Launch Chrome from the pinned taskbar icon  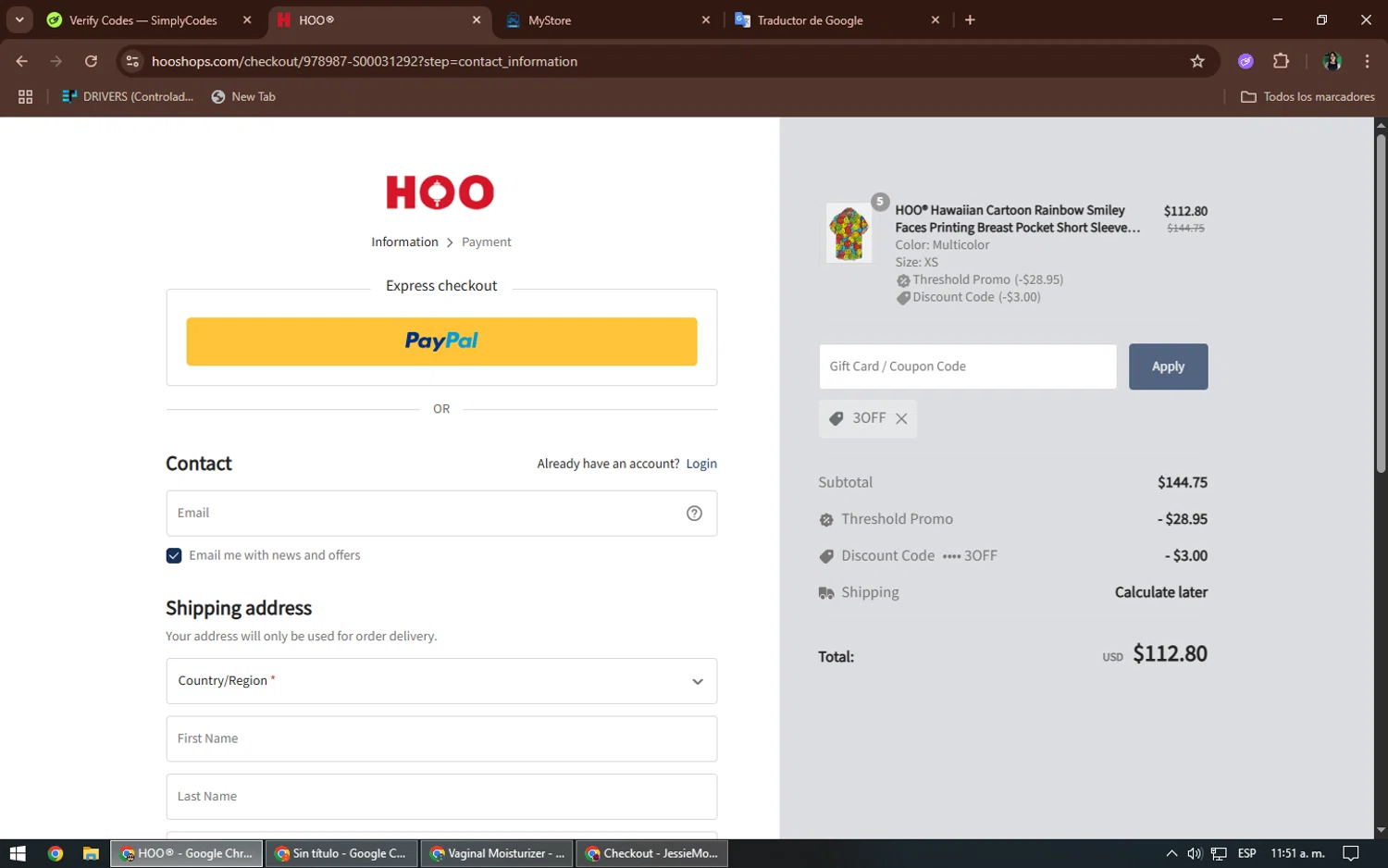point(56,853)
